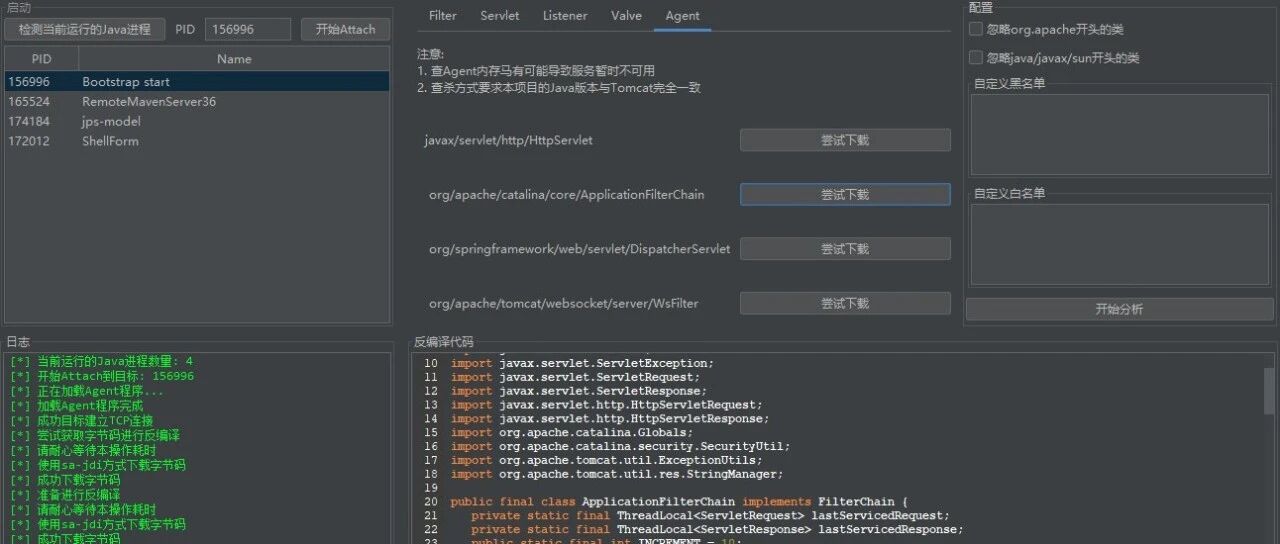This screenshot has width=1280, height=544.
Task: Click log line 成功目标建立TCP连接
Action: click(82, 421)
